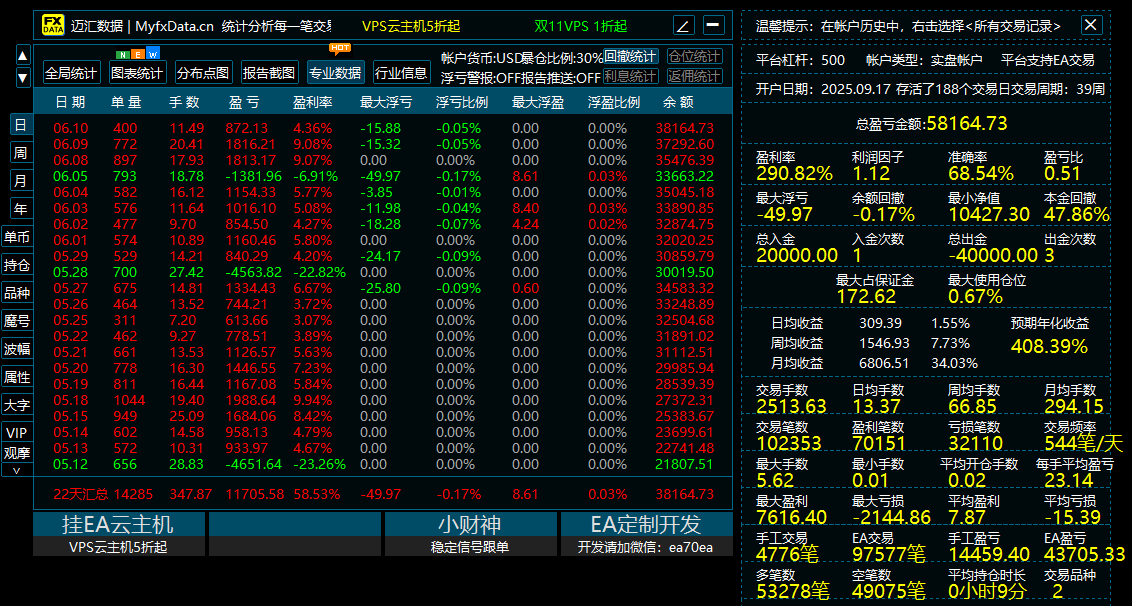Click VPS云主机5折起 link in title bar
1132x606 pixels.
click(x=411, y=27)
